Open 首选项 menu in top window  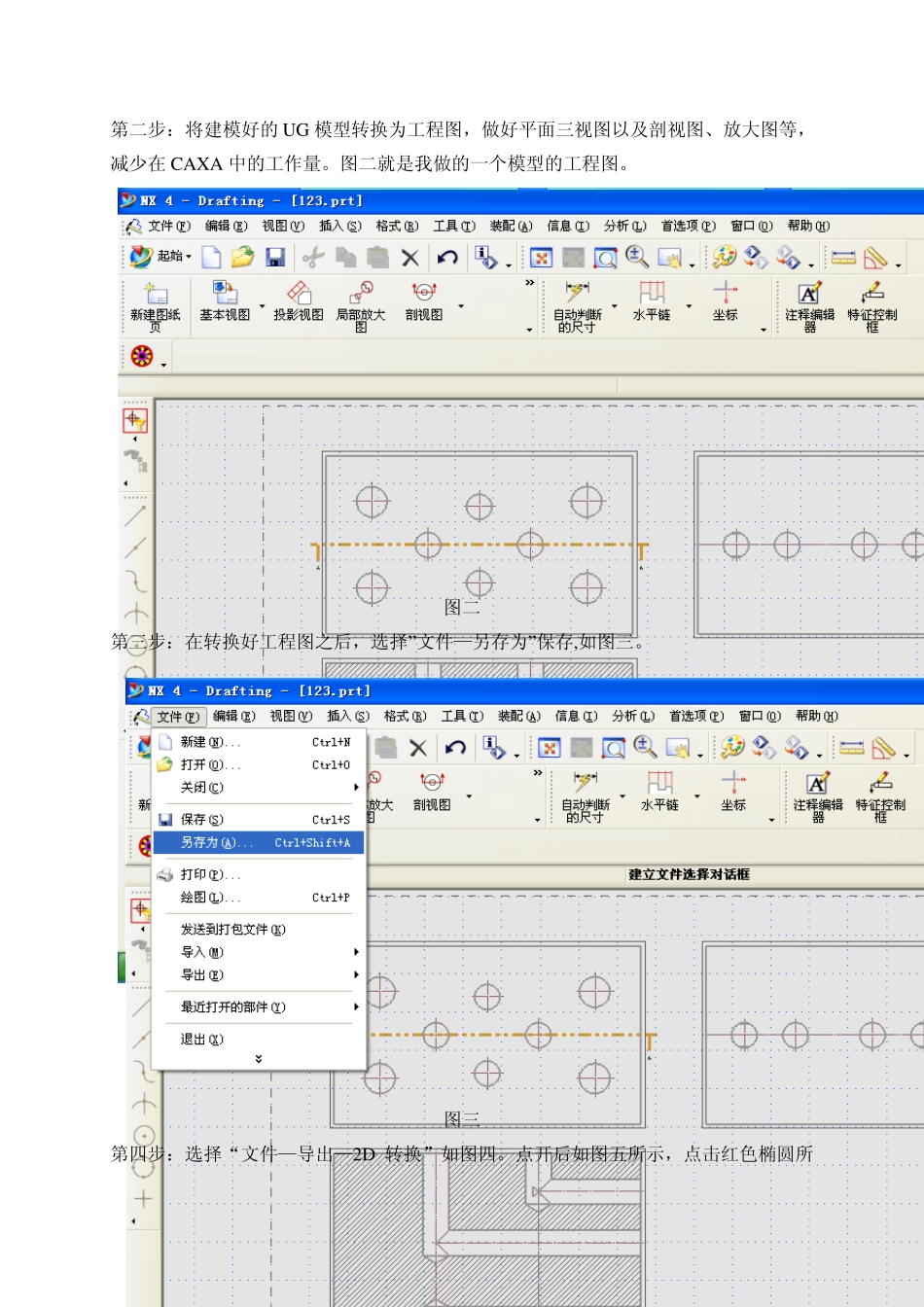coord(688,226)
